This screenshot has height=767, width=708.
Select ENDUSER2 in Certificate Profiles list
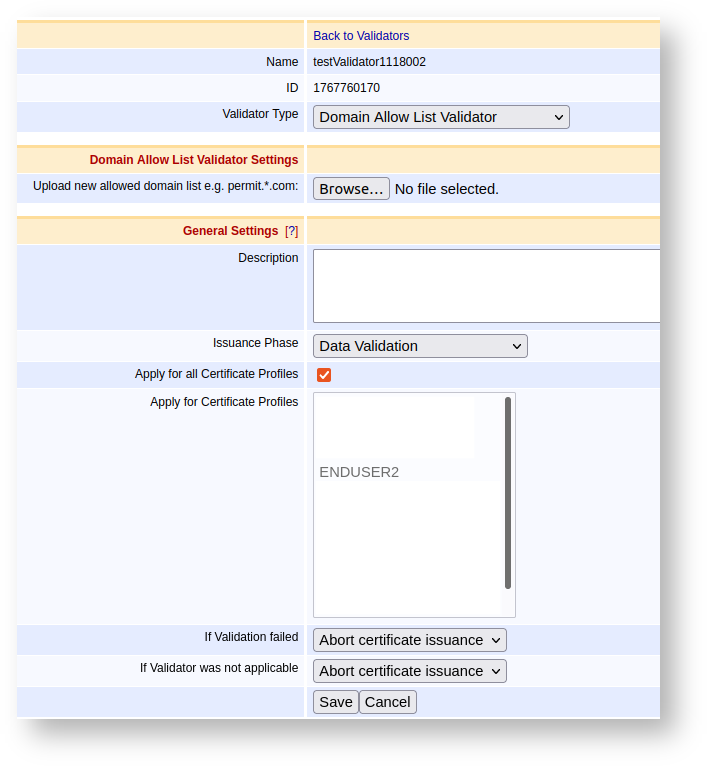(359, 472)
